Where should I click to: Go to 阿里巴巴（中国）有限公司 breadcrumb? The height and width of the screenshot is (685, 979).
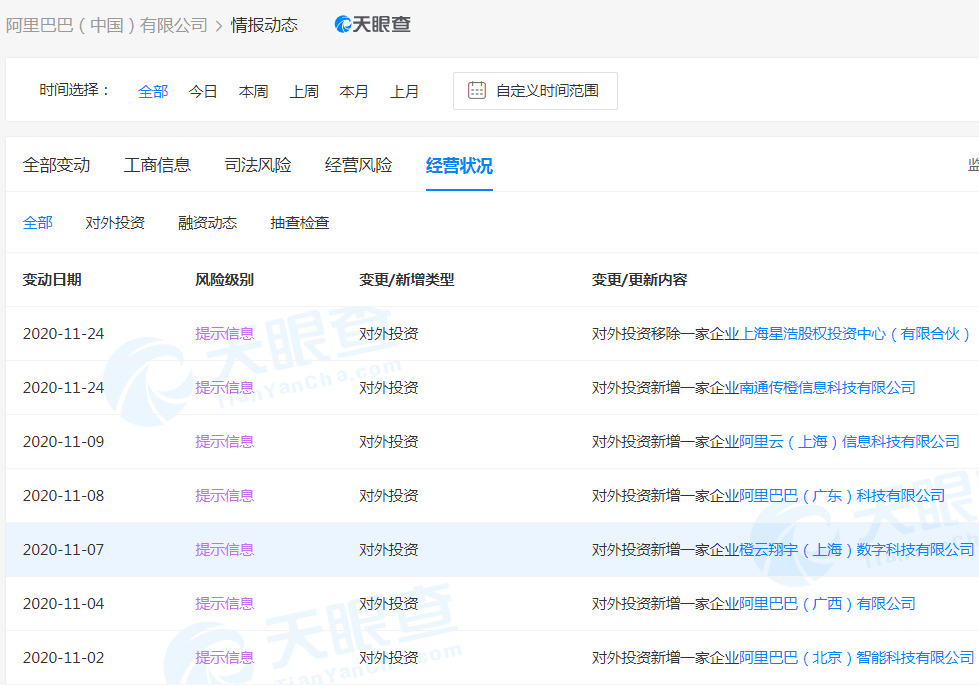coord(107,26)
